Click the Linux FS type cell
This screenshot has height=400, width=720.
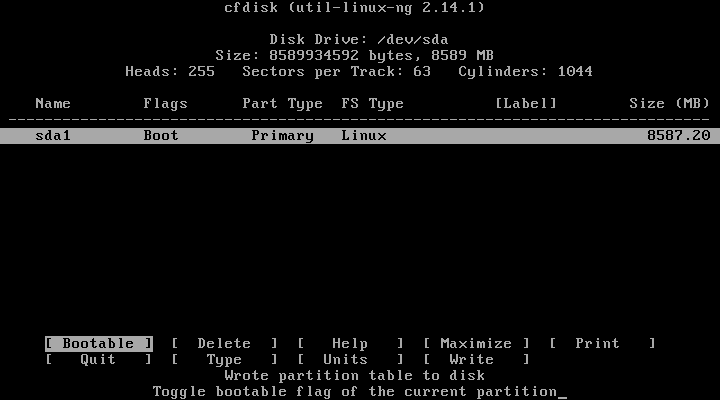(364, 136)
